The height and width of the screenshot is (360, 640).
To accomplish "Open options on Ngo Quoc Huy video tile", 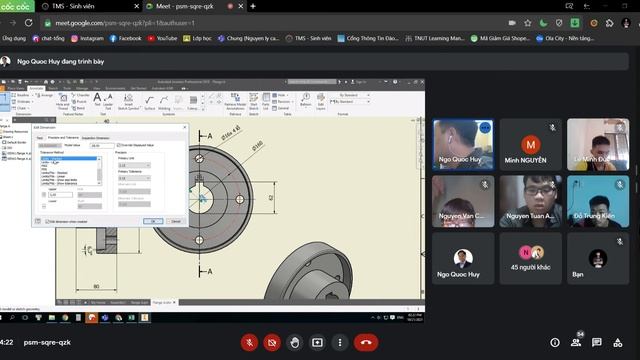I will [x=485, y=128].
